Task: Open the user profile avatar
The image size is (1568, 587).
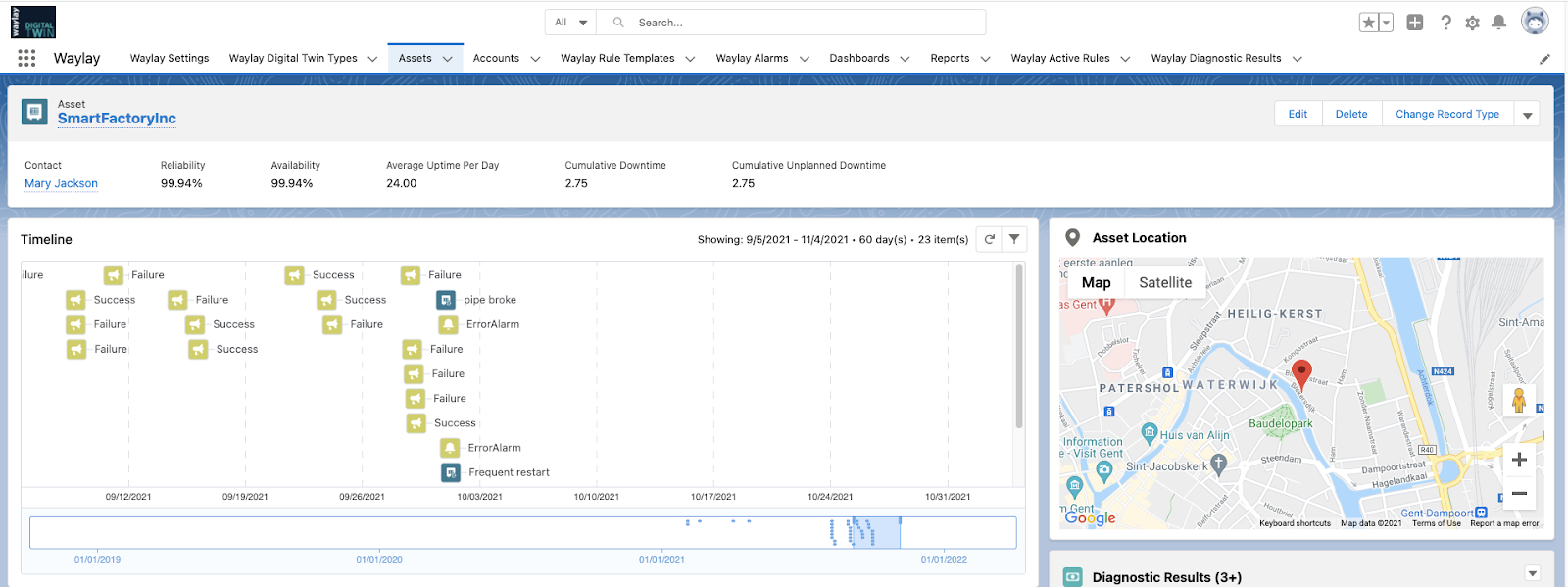Action: (x=1535, y=21)
